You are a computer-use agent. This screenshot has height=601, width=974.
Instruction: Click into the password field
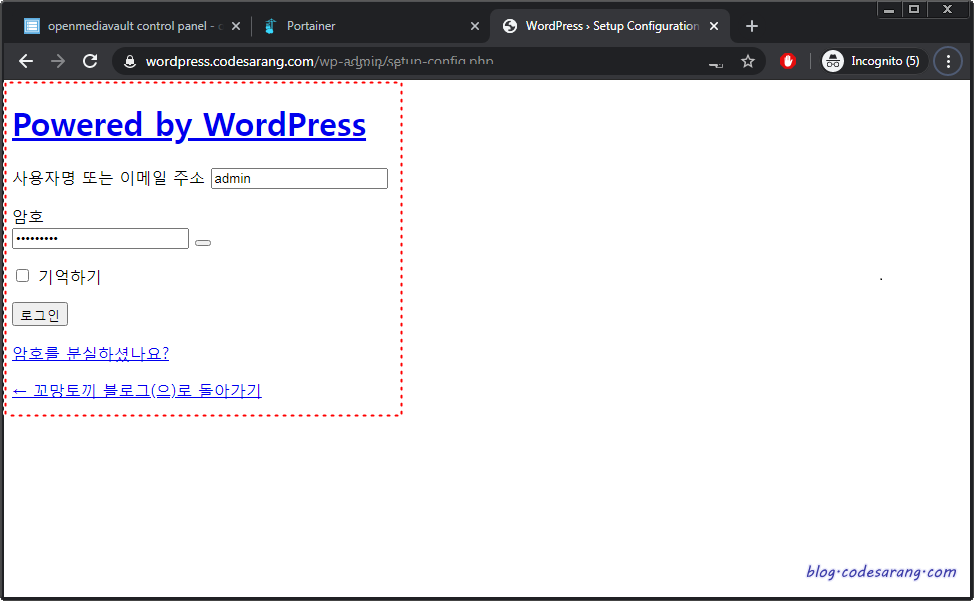tap(100, 238)
